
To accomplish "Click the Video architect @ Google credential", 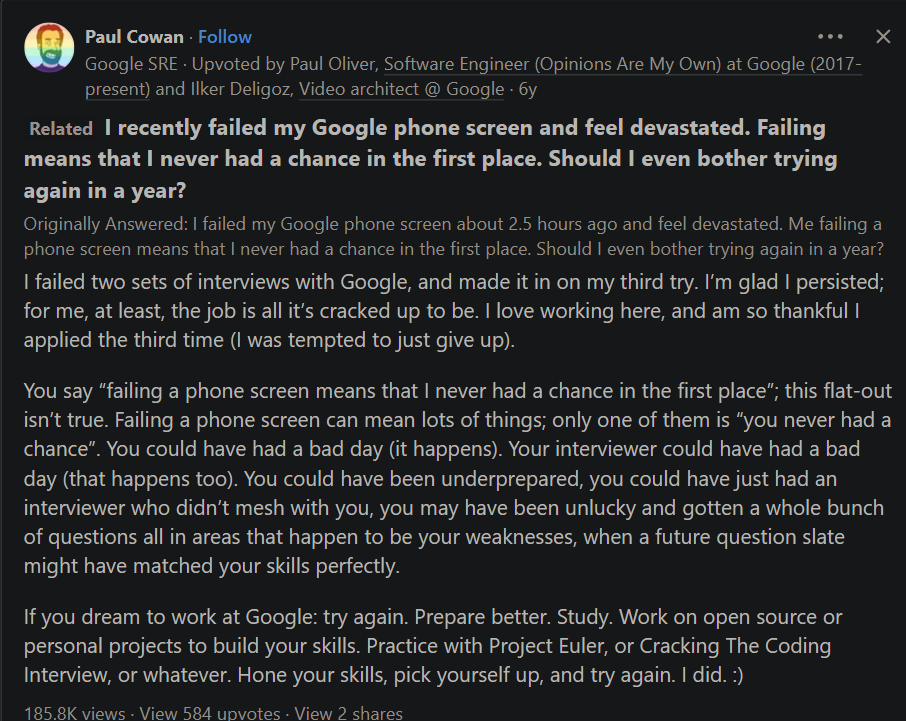I will tap(402, 89).
